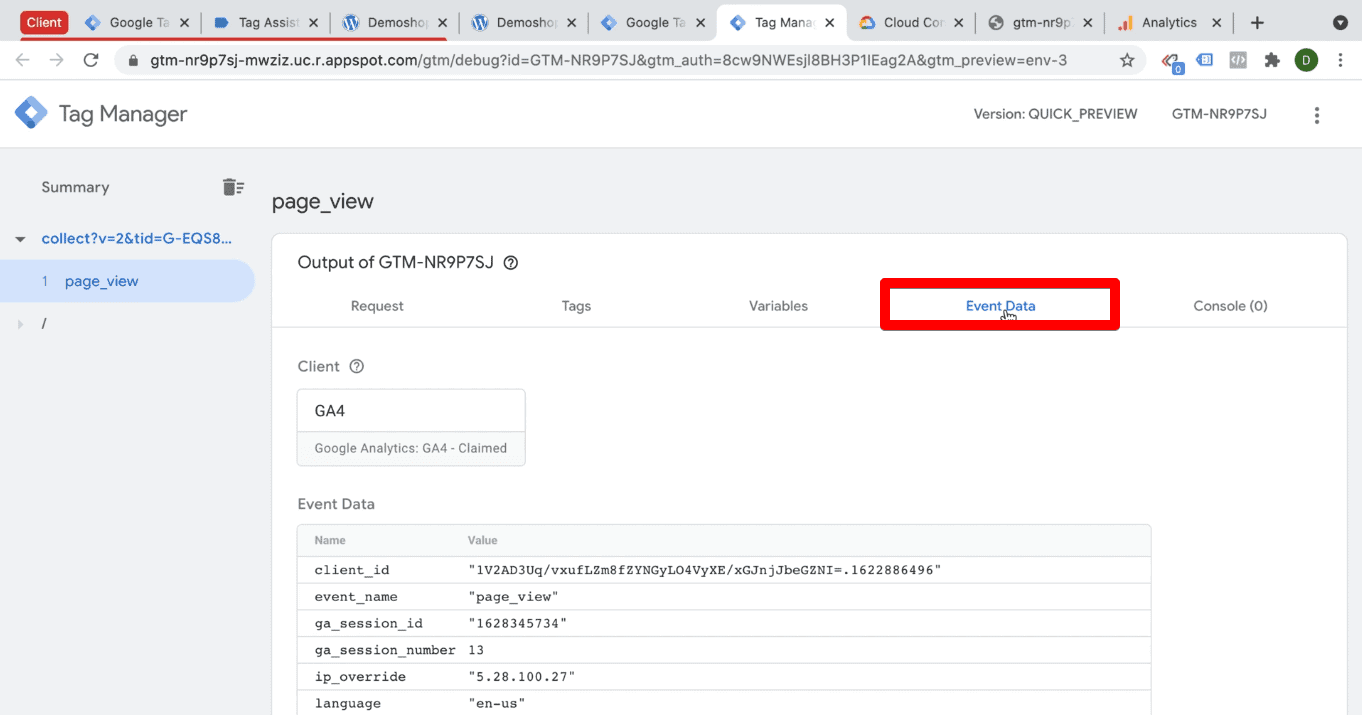Open the developer tools extension icon

tap(1237, 60)
